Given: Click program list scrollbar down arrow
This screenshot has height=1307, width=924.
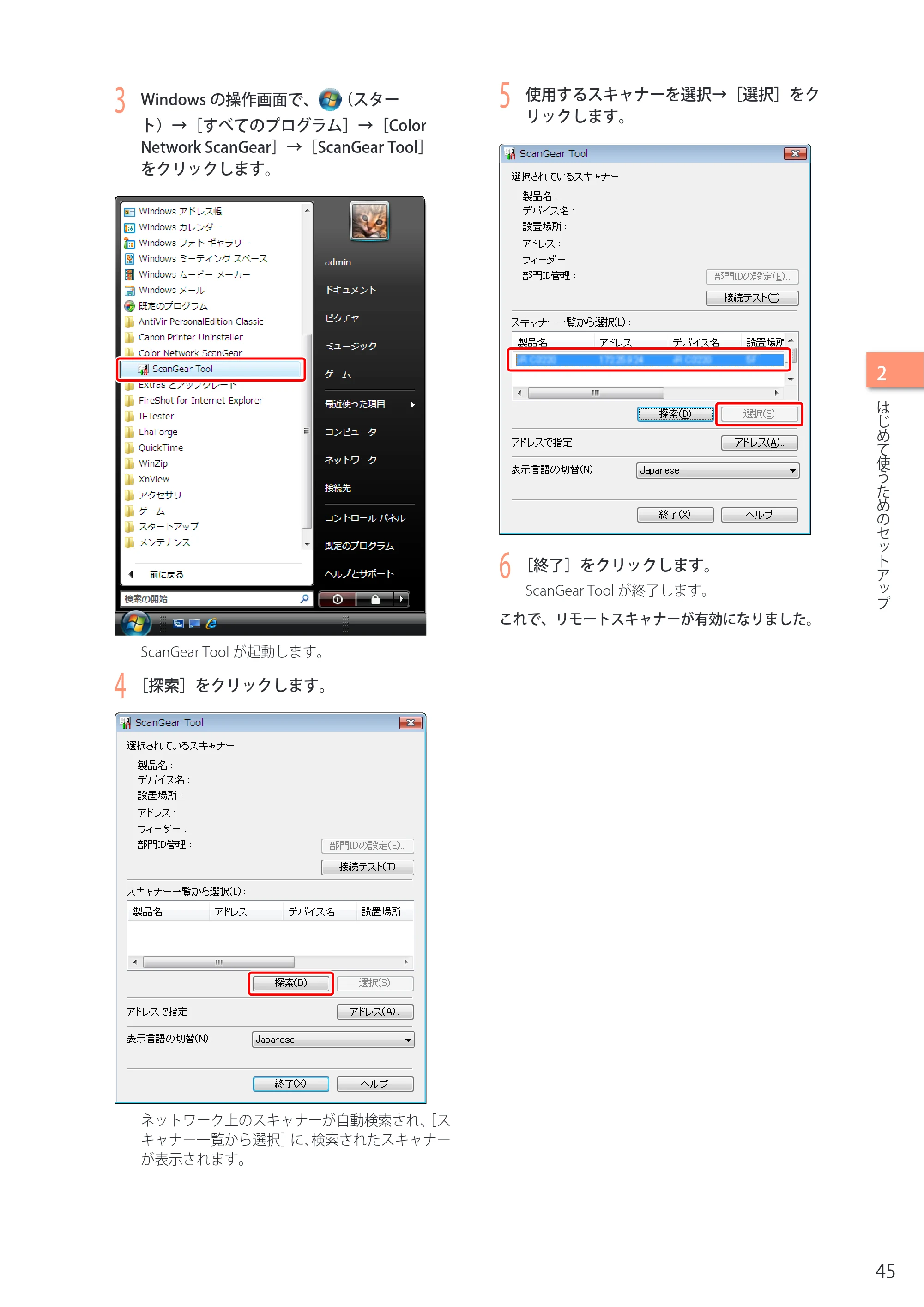Looking at the screenshot, I should (x=307, y=545).
